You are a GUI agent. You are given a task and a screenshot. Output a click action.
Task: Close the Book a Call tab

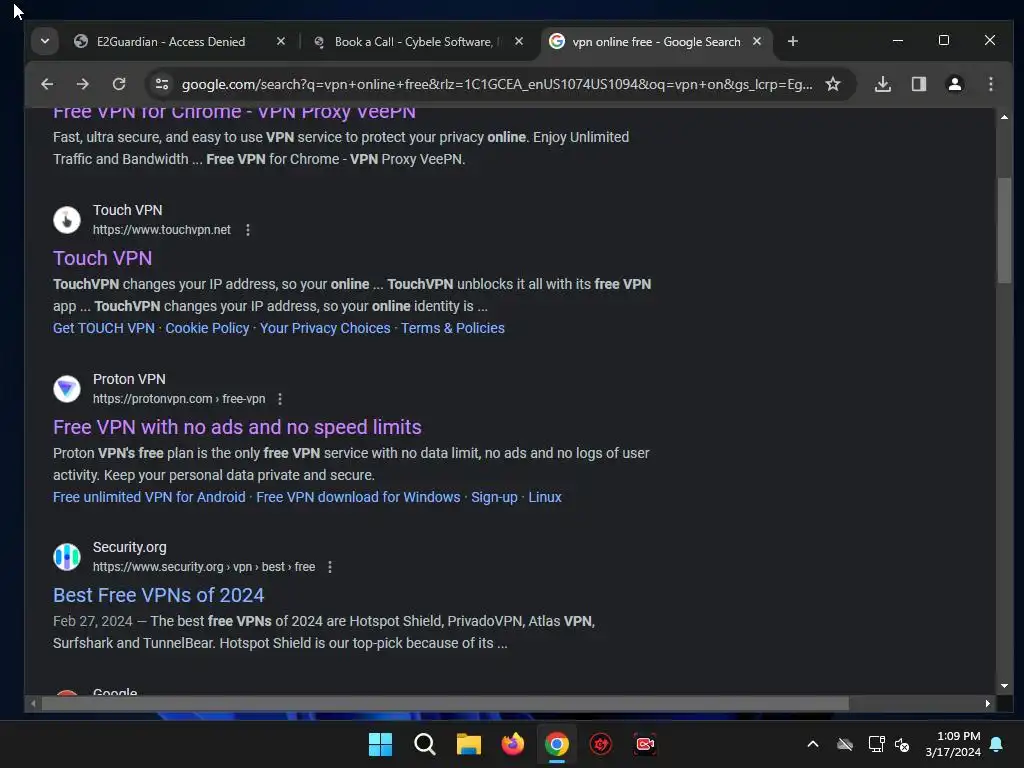(519, 41)
